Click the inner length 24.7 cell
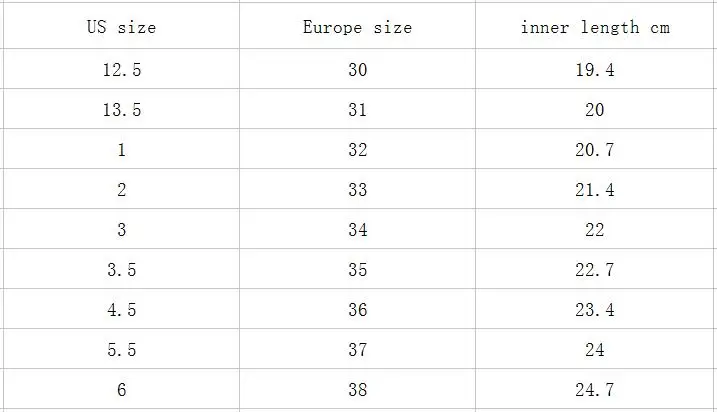717x412 pixels. tap(595, 389)
